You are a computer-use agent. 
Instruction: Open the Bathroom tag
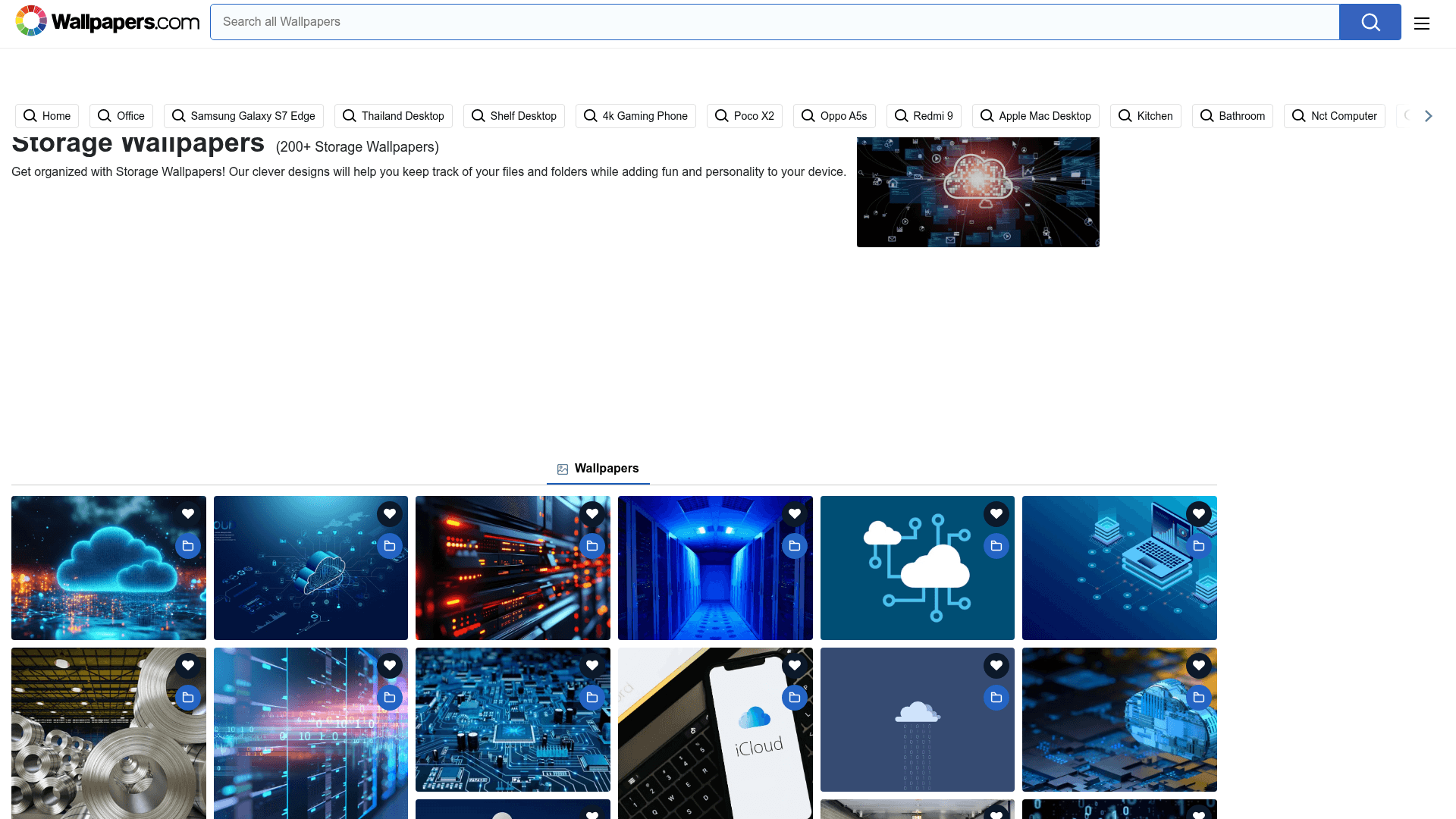[1232, 116]
